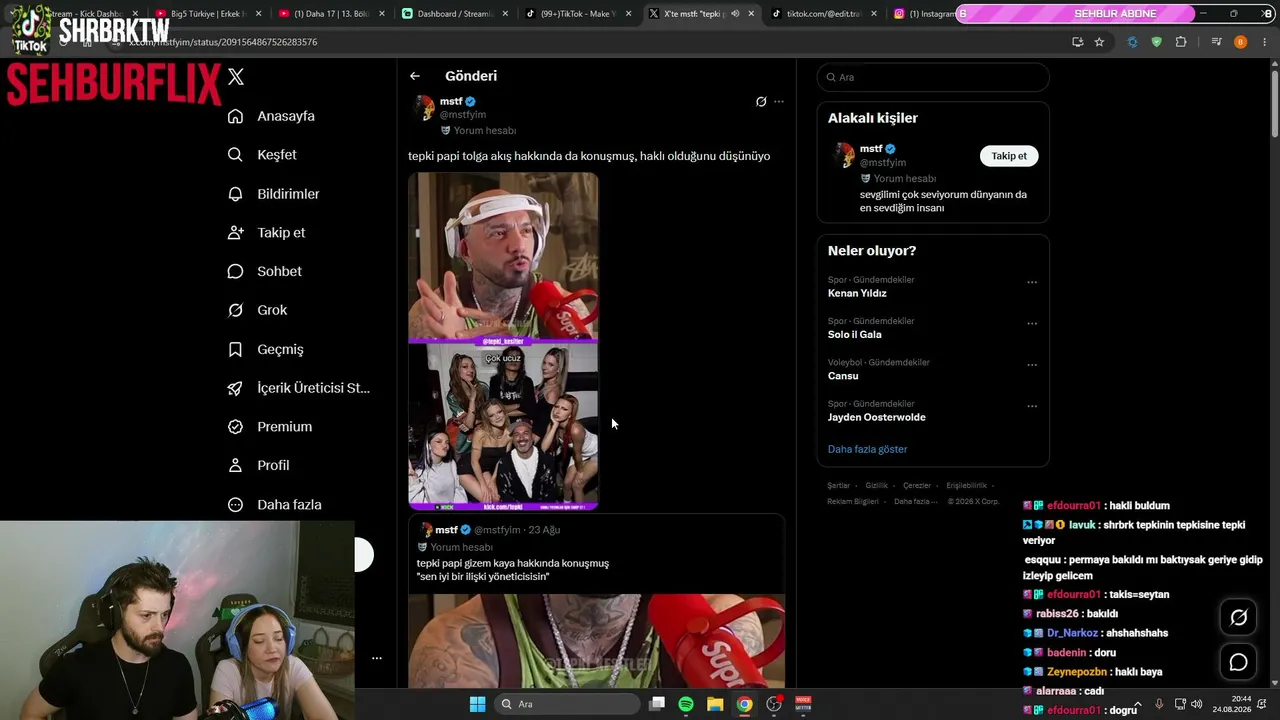Switch to the (99+) TikTok Make Your Day tab
Screen dimensions: 1280x720
tap(579, 14)
